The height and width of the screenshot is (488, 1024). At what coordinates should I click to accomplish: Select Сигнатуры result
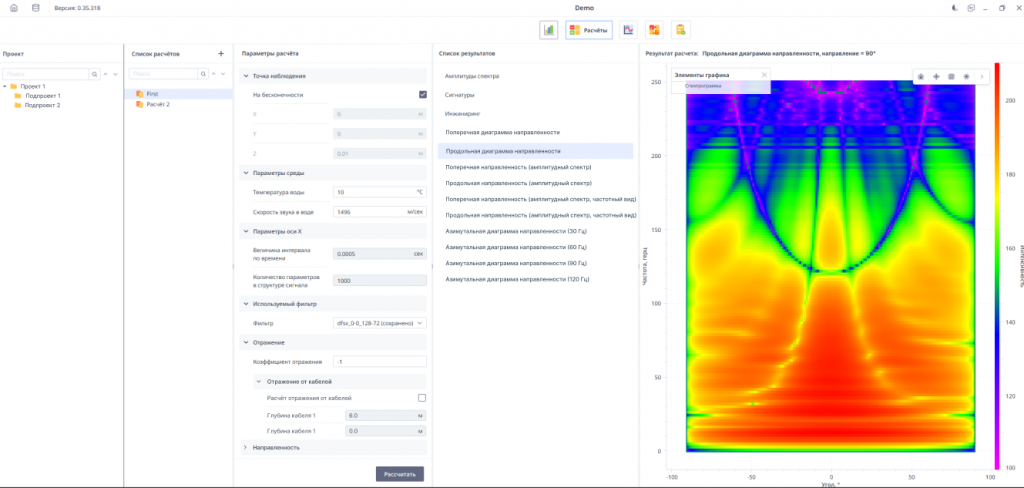(x=459, y=95)
